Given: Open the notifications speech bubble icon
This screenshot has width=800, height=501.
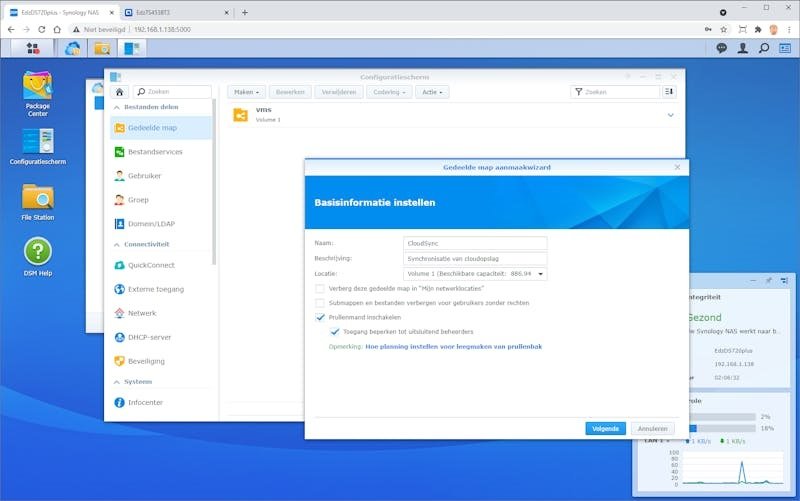Looking at the screenshot, I should tap(721, 48).
